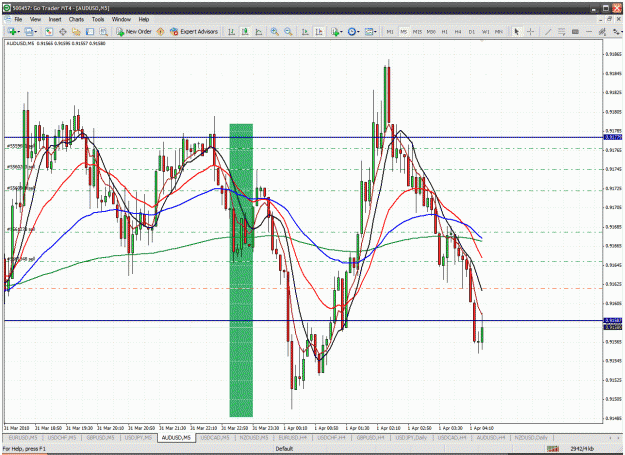Switch to the USDCHF,M5 chart tab
The width and height of the screenshot is (625, 455).
[x=61, y=438]
